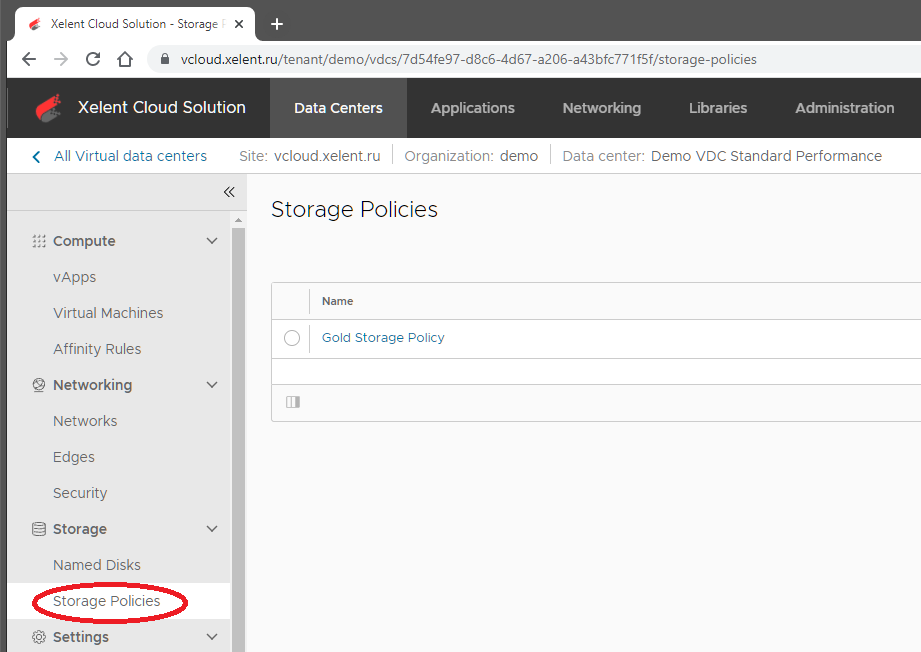
Task: Open the Gold Storage Policy link
Action: pos(383,338)
